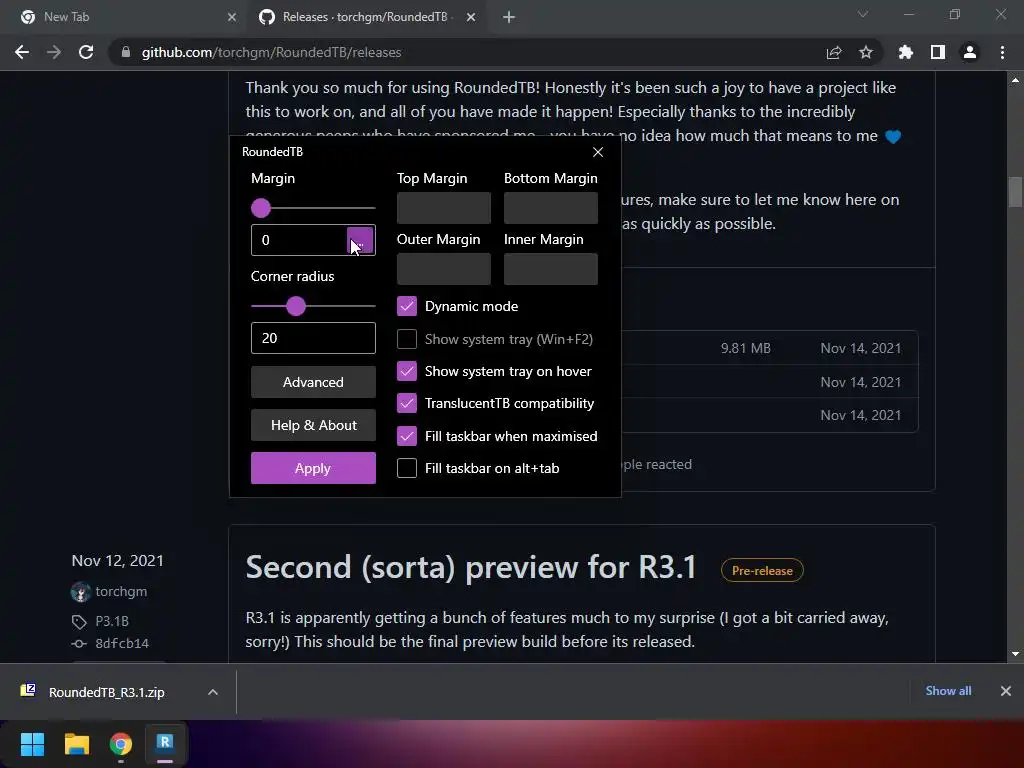This screenshot has height=768, width=1024.
Task: Click the page vertical scrollbar thumb
Action: point(1015,192)
